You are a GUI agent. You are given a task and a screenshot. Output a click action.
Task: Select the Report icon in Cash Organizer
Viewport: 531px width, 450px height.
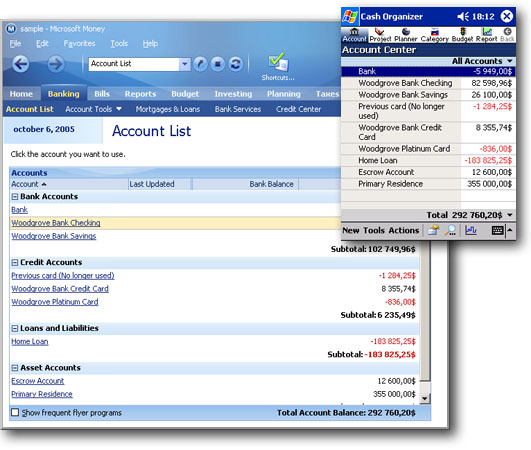coord(487,35)
